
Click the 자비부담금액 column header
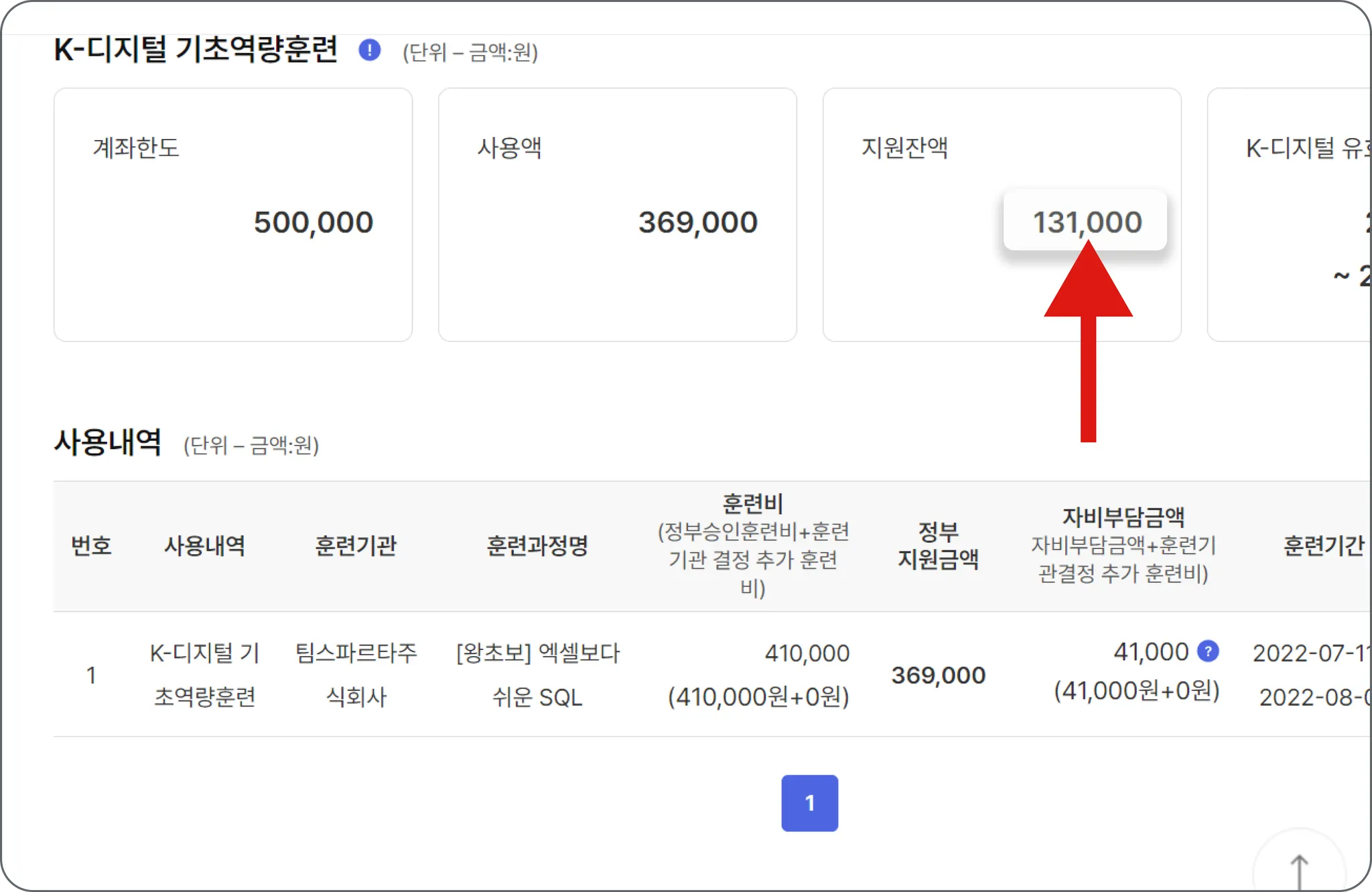pyautogui.click(x=1123, y=517)
